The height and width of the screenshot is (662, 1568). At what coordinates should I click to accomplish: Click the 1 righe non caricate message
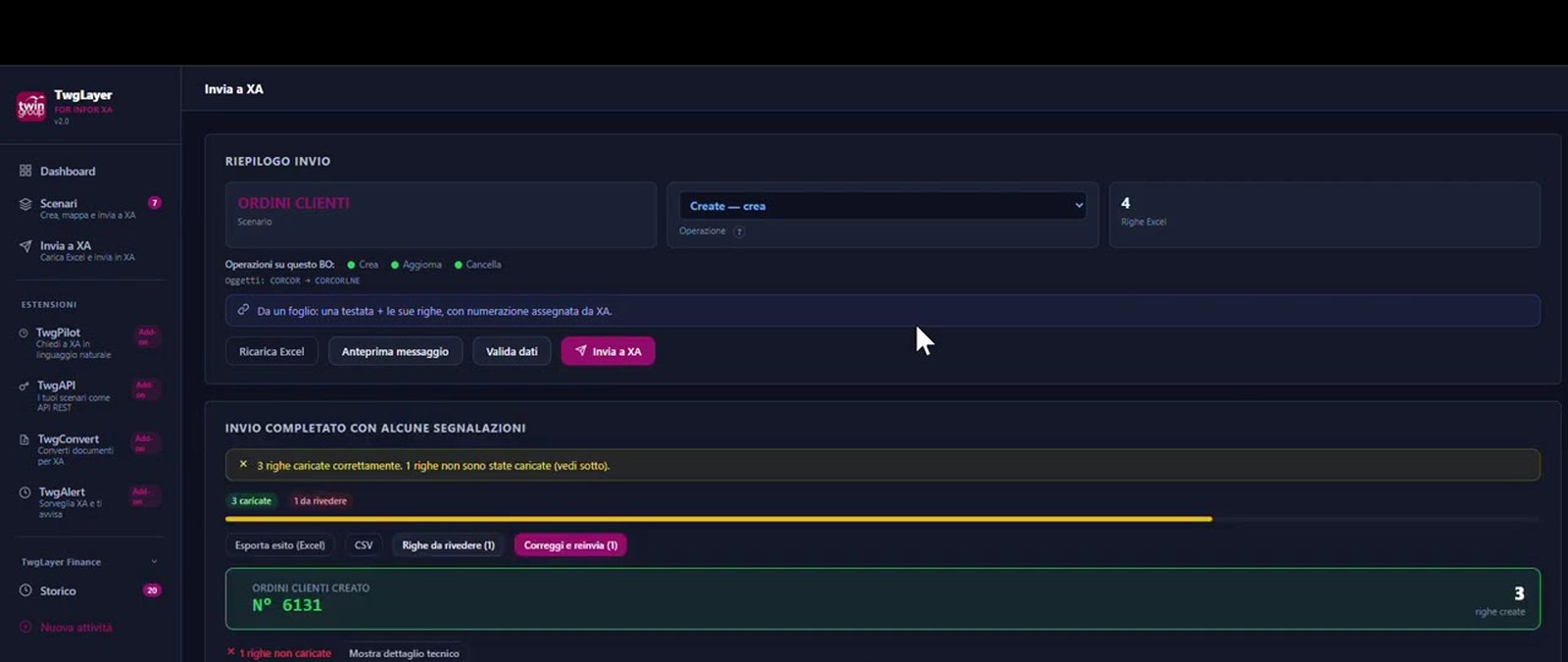pyautogui.click(x=285, y=653)
